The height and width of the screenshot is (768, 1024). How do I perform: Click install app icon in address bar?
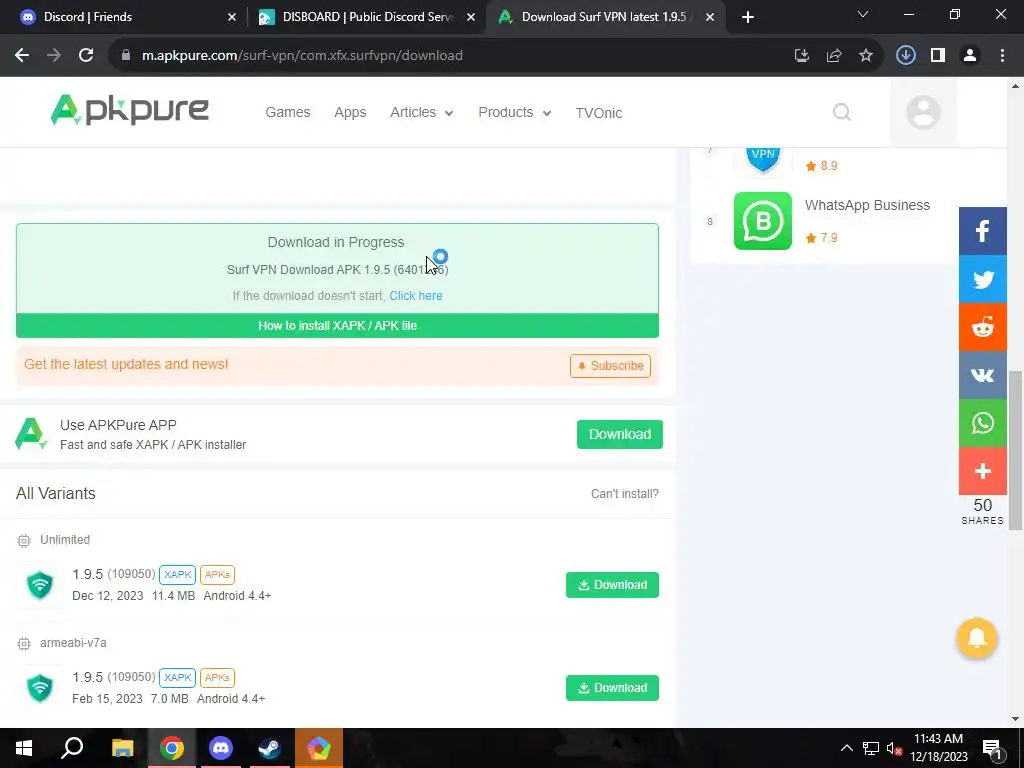[801, 56]
